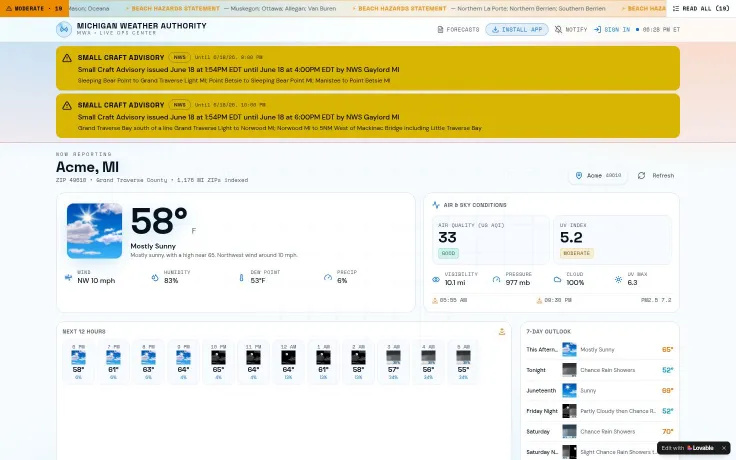Viewport: 736px width, 460px height.
Task: Click the humidity droplet icon
Action: [155, 277]
